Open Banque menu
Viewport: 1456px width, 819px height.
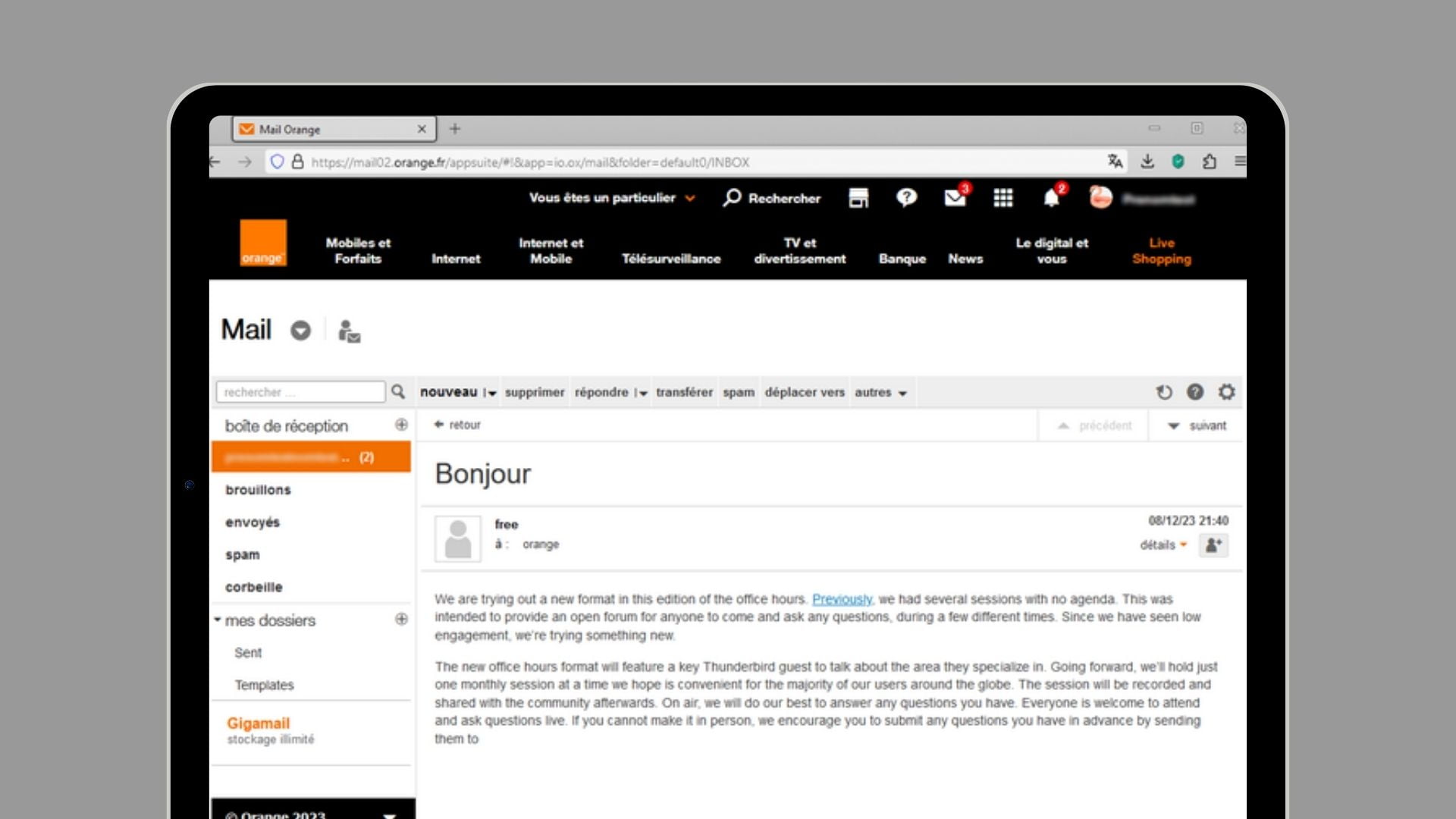[902, 259]
